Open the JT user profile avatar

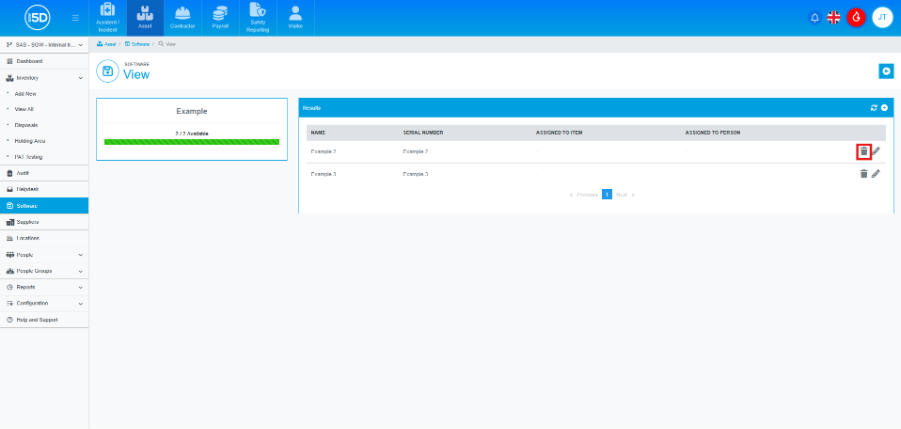[882, 18]
